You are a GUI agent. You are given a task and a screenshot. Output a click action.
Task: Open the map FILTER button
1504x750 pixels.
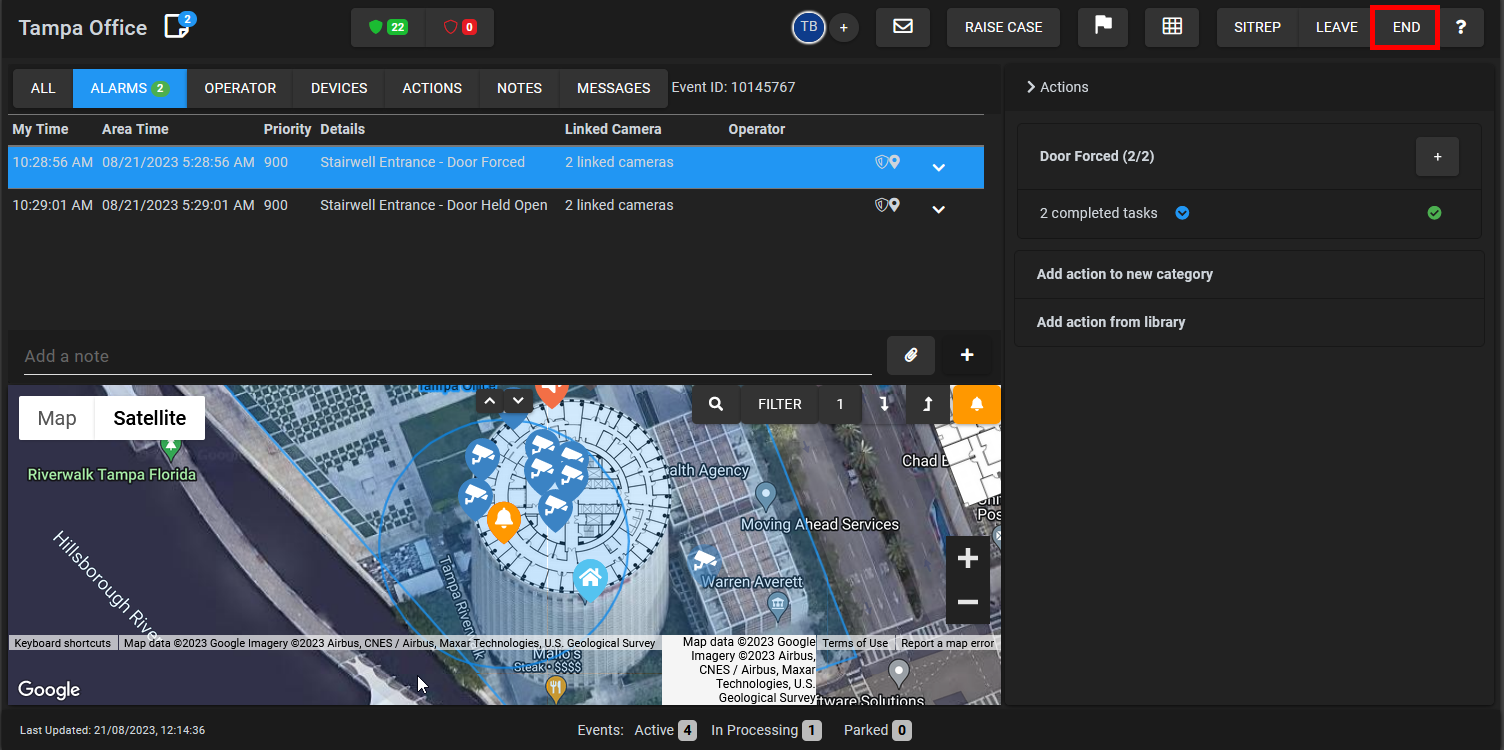point(780,404)
